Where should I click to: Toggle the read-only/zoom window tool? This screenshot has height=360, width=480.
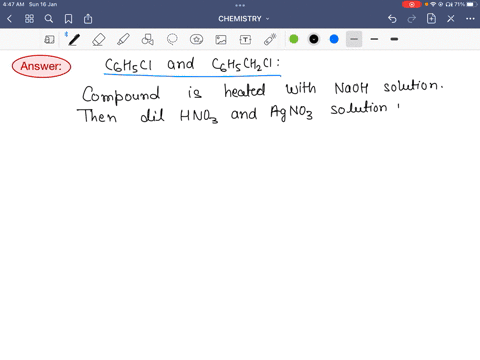tap(49, 40)
